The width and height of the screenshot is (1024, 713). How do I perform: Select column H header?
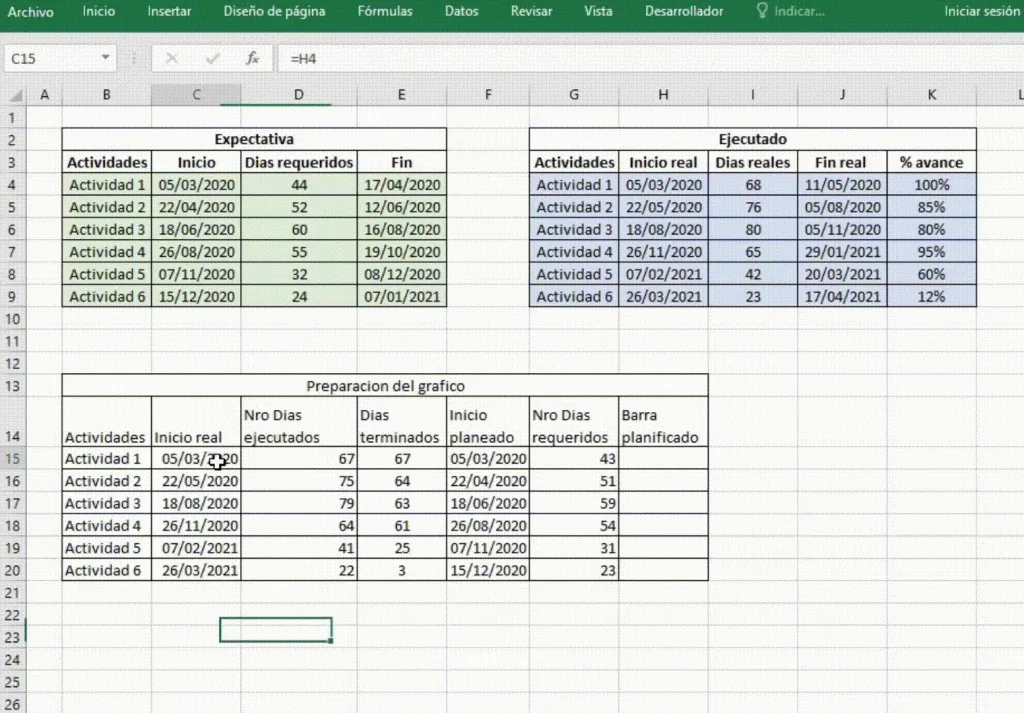pyautogui.click(x=663, y=95)
